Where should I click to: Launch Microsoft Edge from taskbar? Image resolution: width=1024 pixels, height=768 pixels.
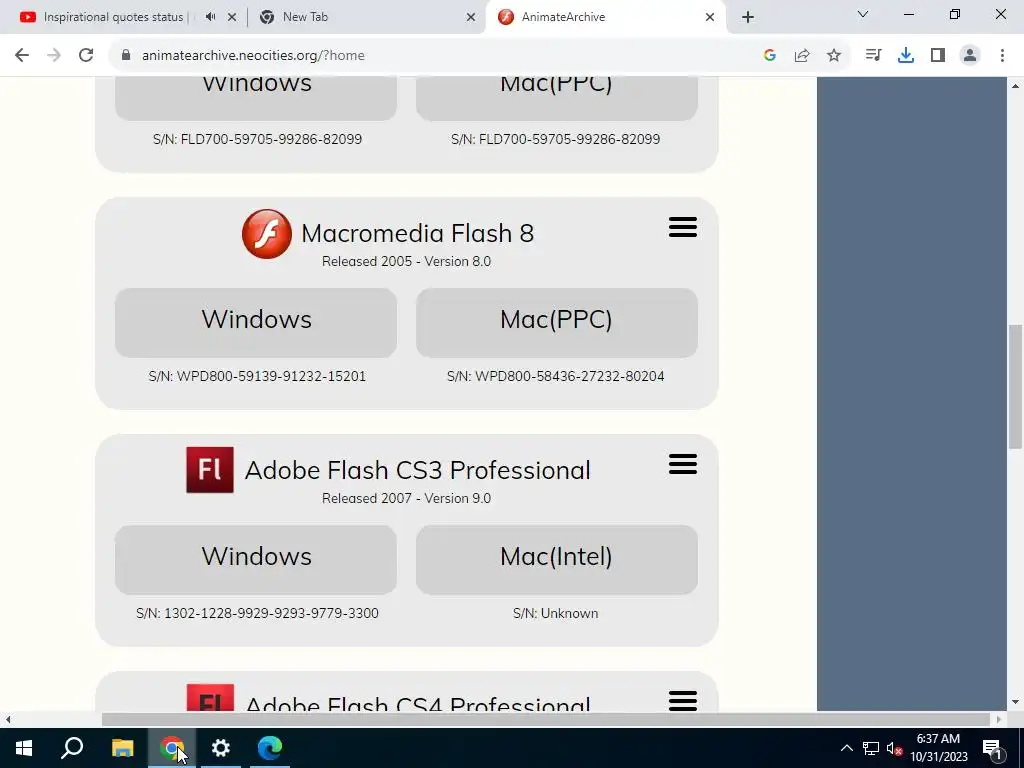pyautogui.click(x=270, y=748)
